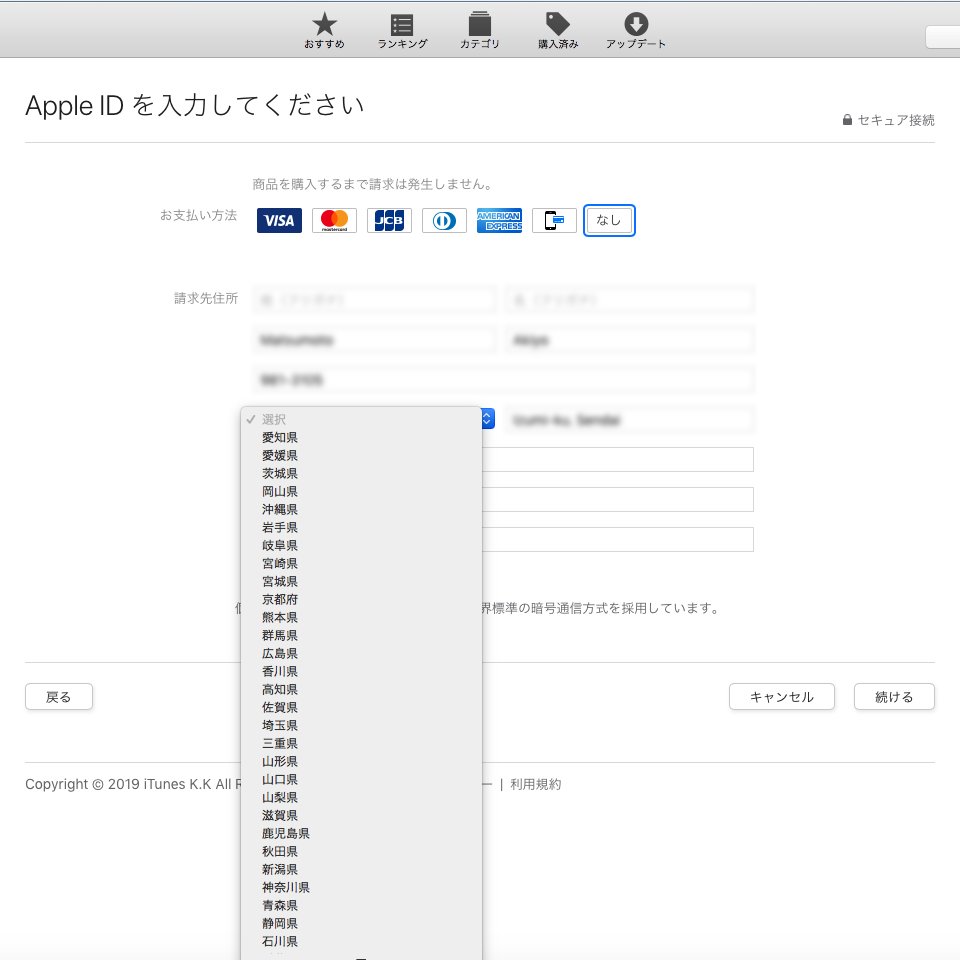Open the おすすめ (Featured) star tab
This screenshot has width=960, height=960.
click(324, 31)
